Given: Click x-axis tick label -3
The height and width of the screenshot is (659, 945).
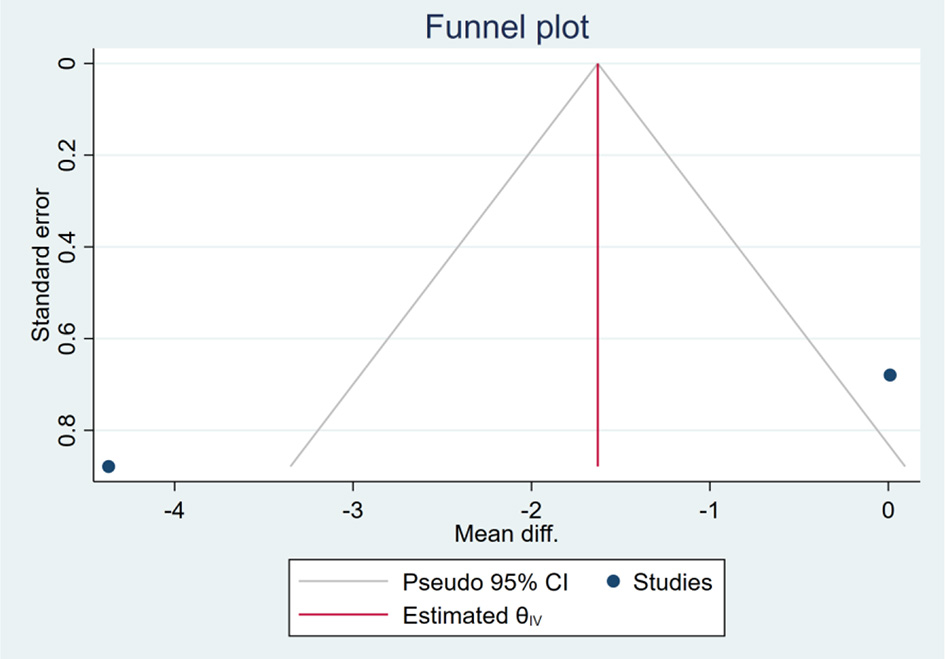Looking at the screenshot, I should coord(353,509).
